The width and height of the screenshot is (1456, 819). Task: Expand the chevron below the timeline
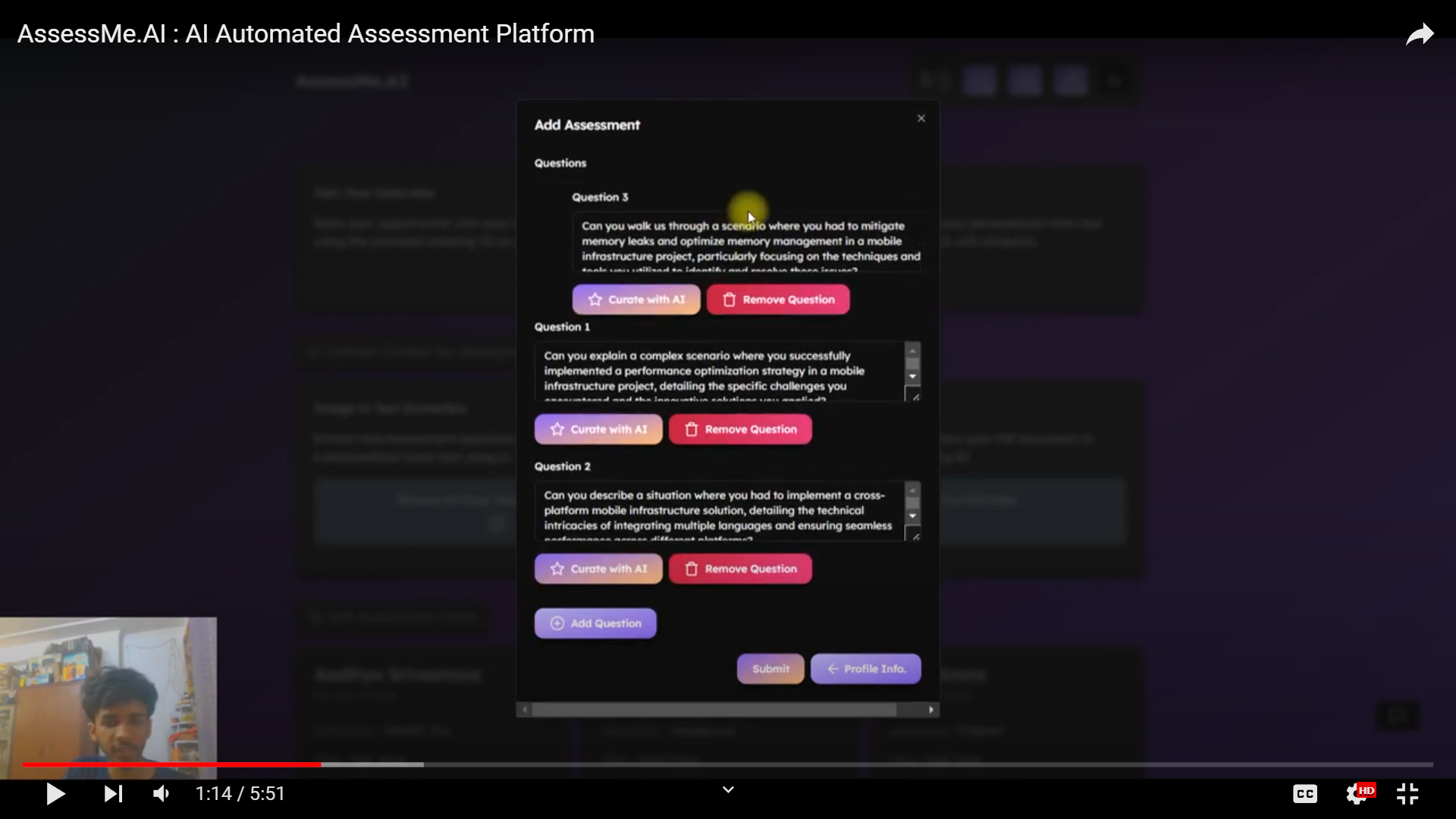coord(728,790)
